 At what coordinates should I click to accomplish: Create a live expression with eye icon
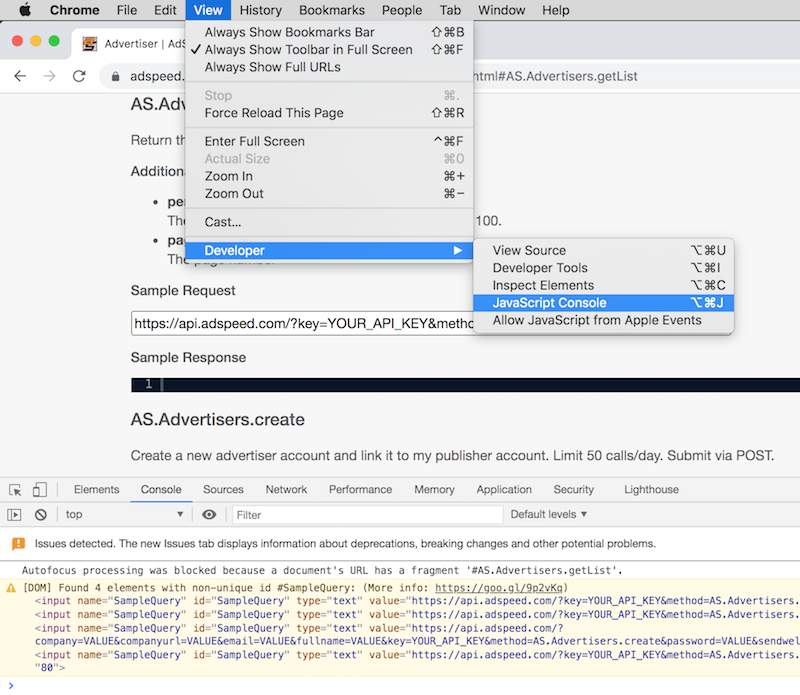pyautogui.click(x=209, y=515)
